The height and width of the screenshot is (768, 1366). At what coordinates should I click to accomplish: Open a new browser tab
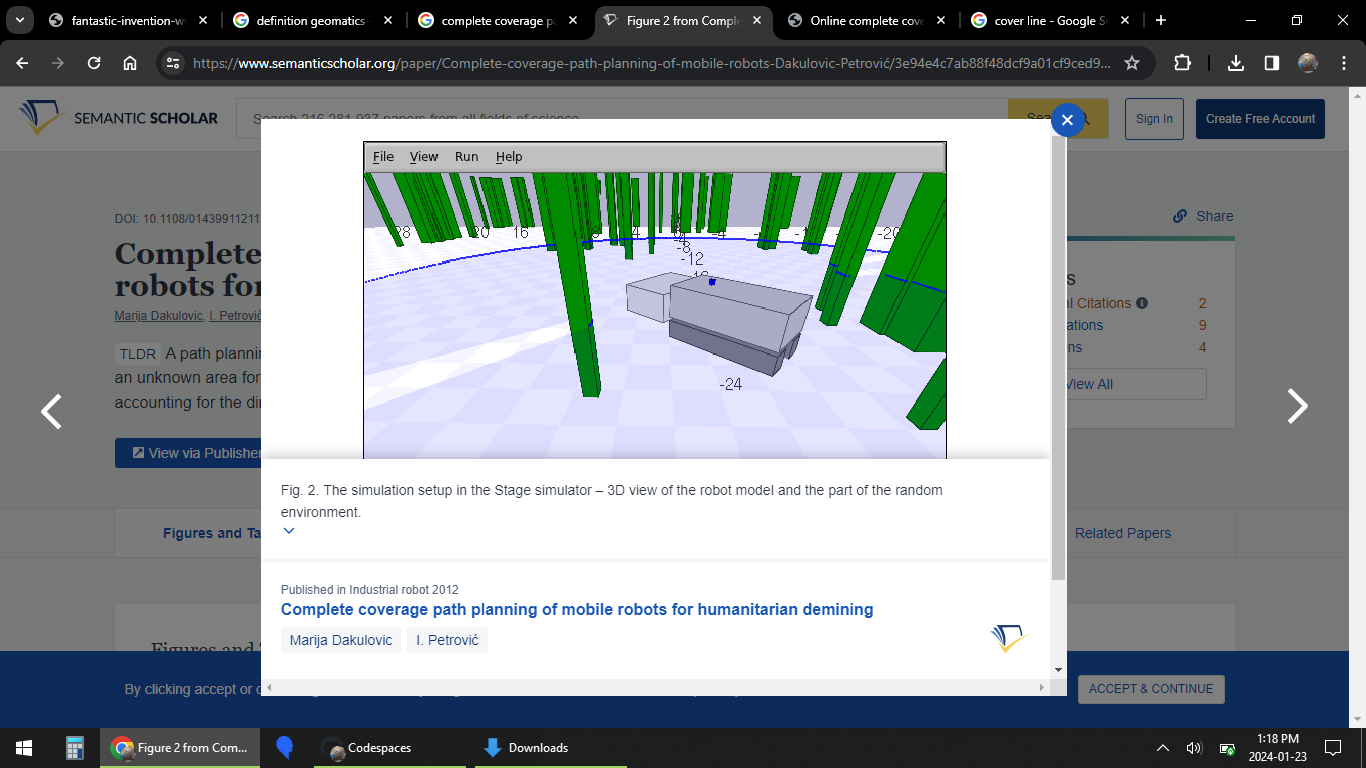(x=1161, y=20)
